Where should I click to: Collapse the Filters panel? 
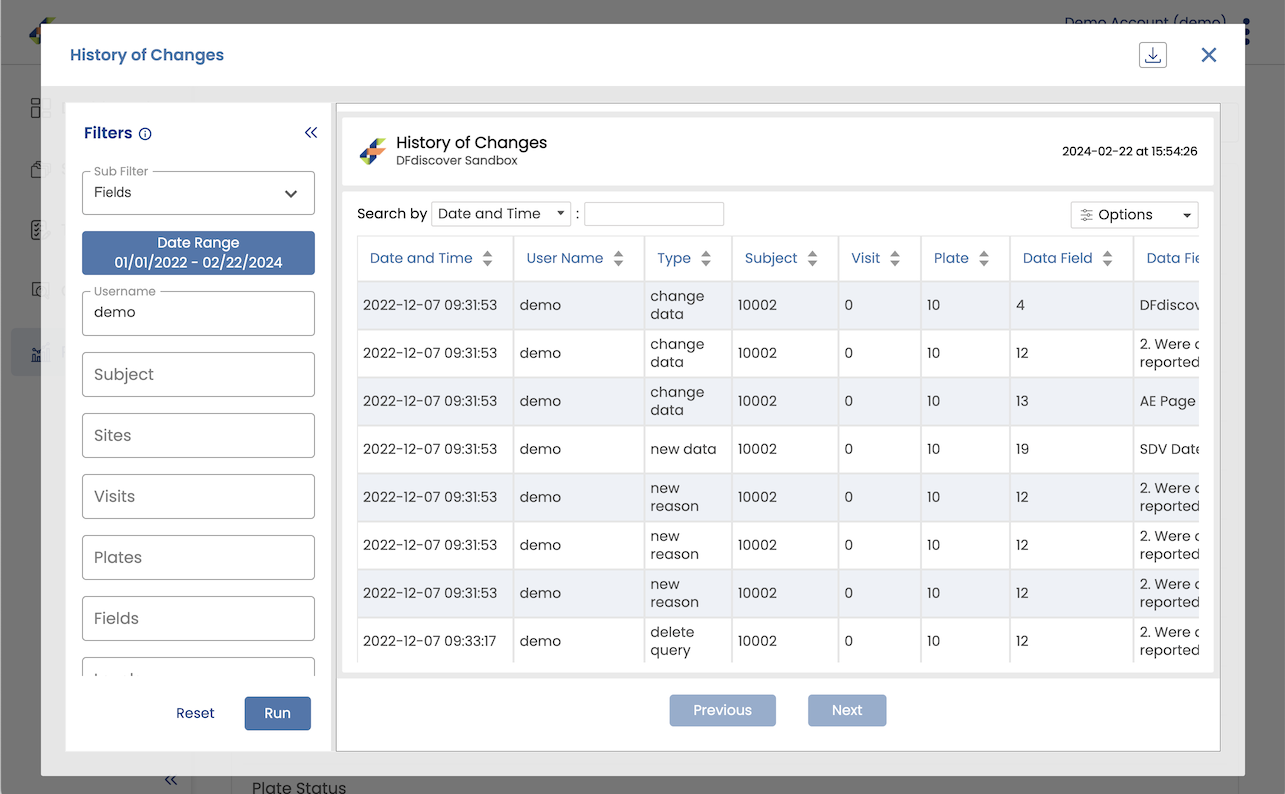click(x=311, y=133)
